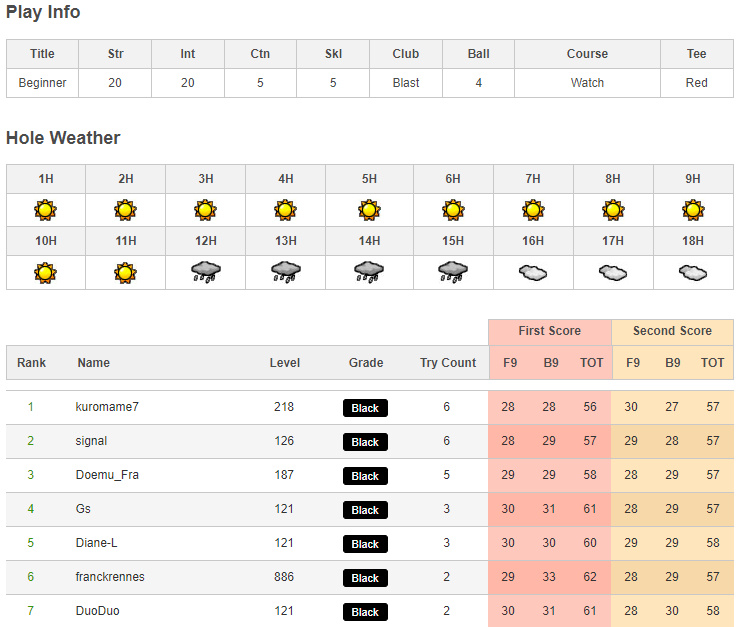This screenshot has height=627, width=739.
Task: Click the cloud icon under 18H
Action: [x=693, y=272]
